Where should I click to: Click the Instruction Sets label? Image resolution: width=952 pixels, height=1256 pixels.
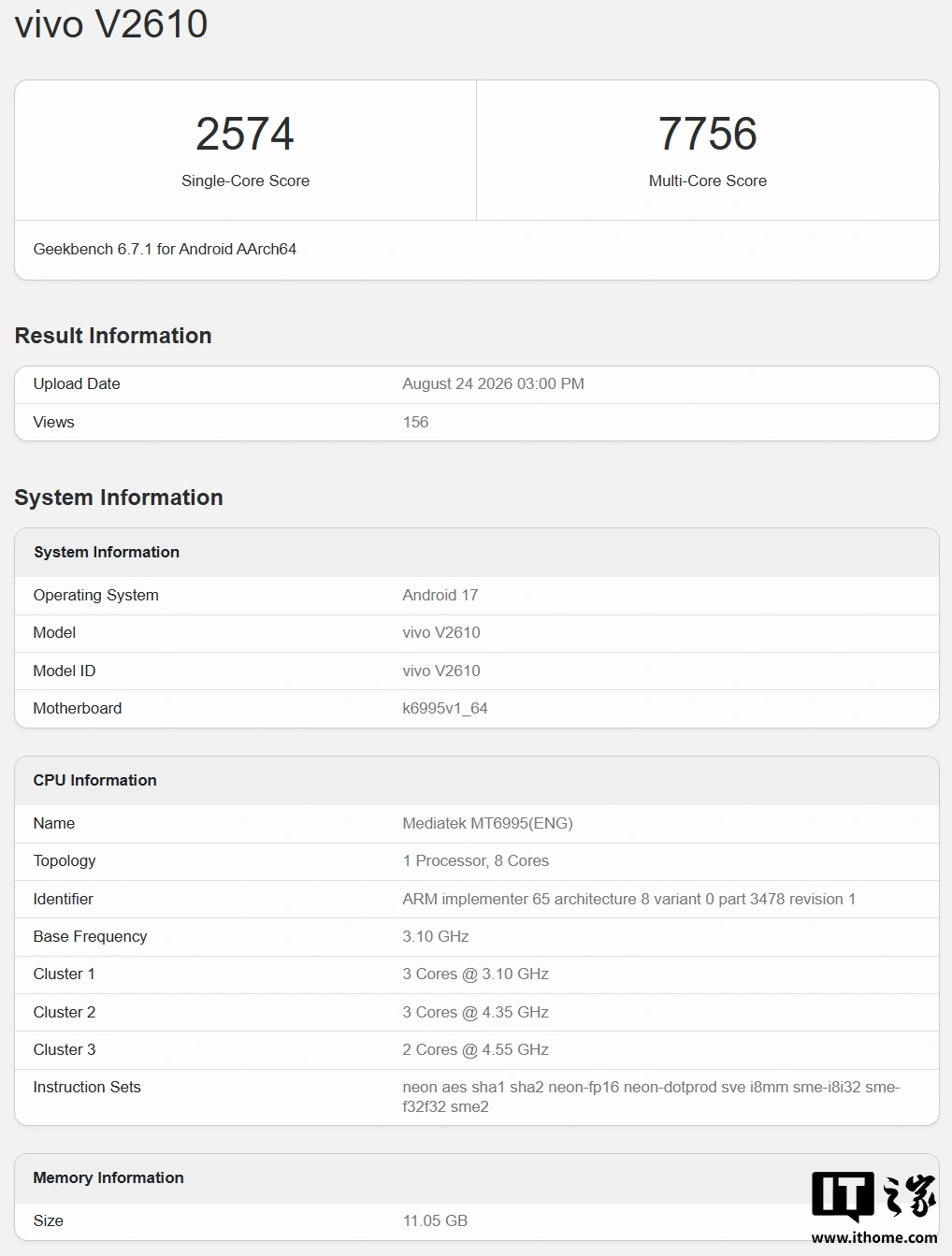(87, 1087)
